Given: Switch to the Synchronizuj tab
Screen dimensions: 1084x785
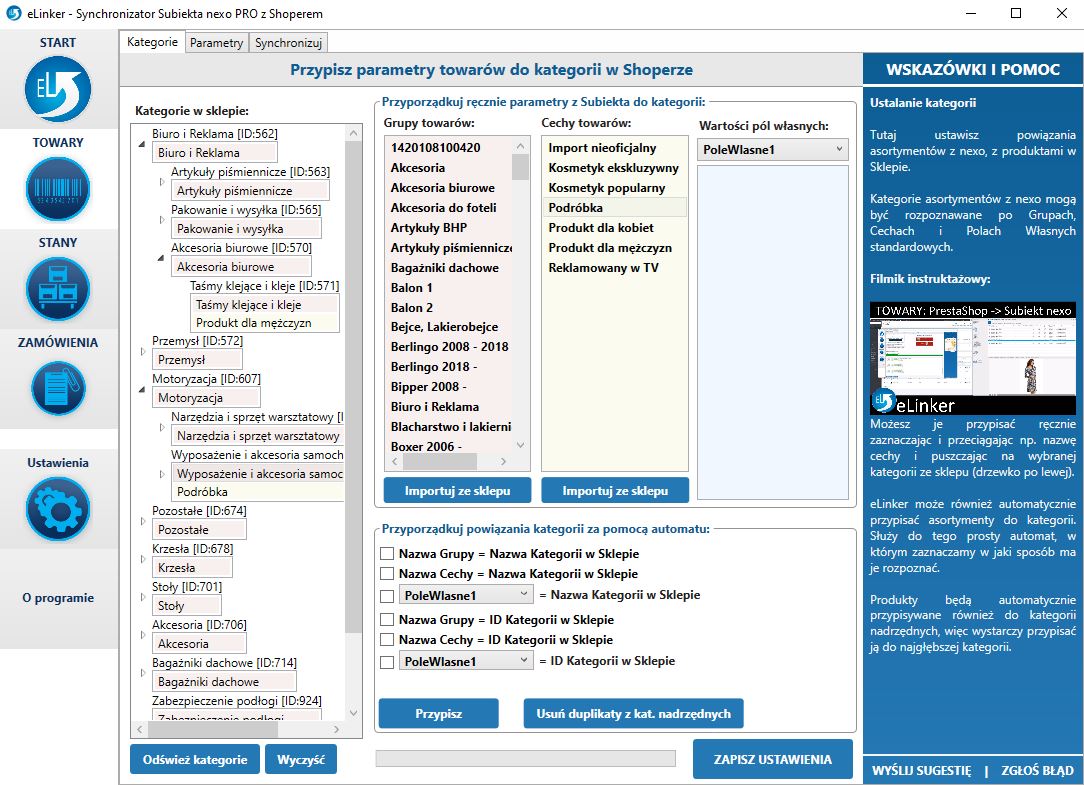Looking at the screenshot, I should 288,43.
